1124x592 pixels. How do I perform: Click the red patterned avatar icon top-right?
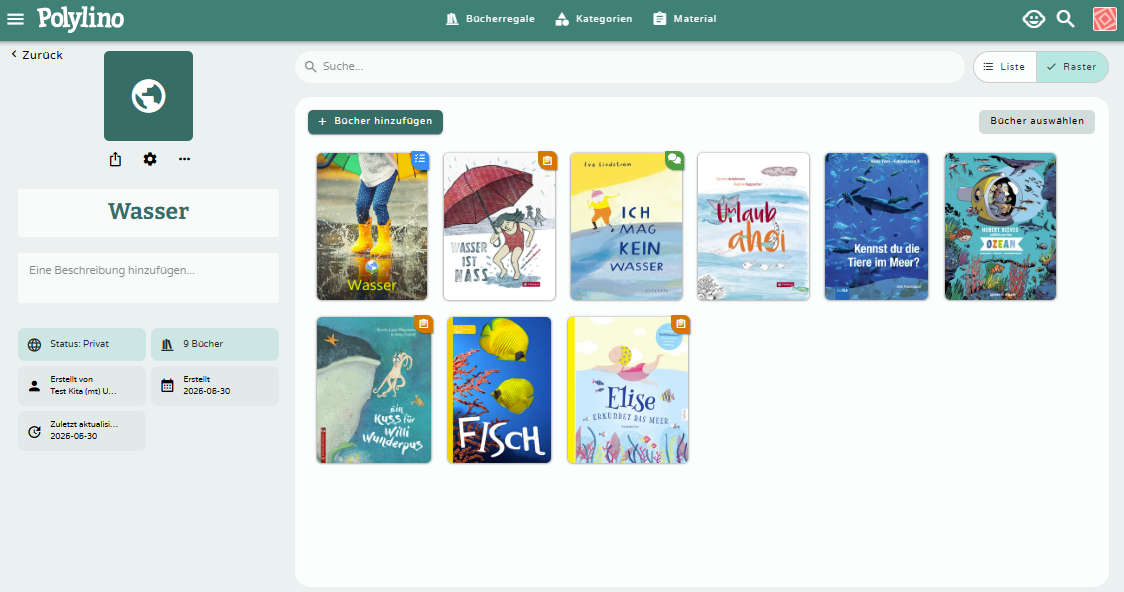coord(1104,18)
